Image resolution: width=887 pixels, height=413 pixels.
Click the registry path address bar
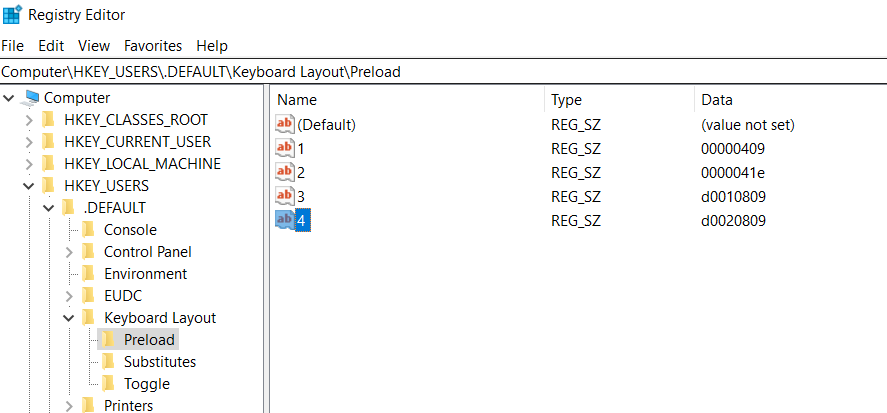444,72
